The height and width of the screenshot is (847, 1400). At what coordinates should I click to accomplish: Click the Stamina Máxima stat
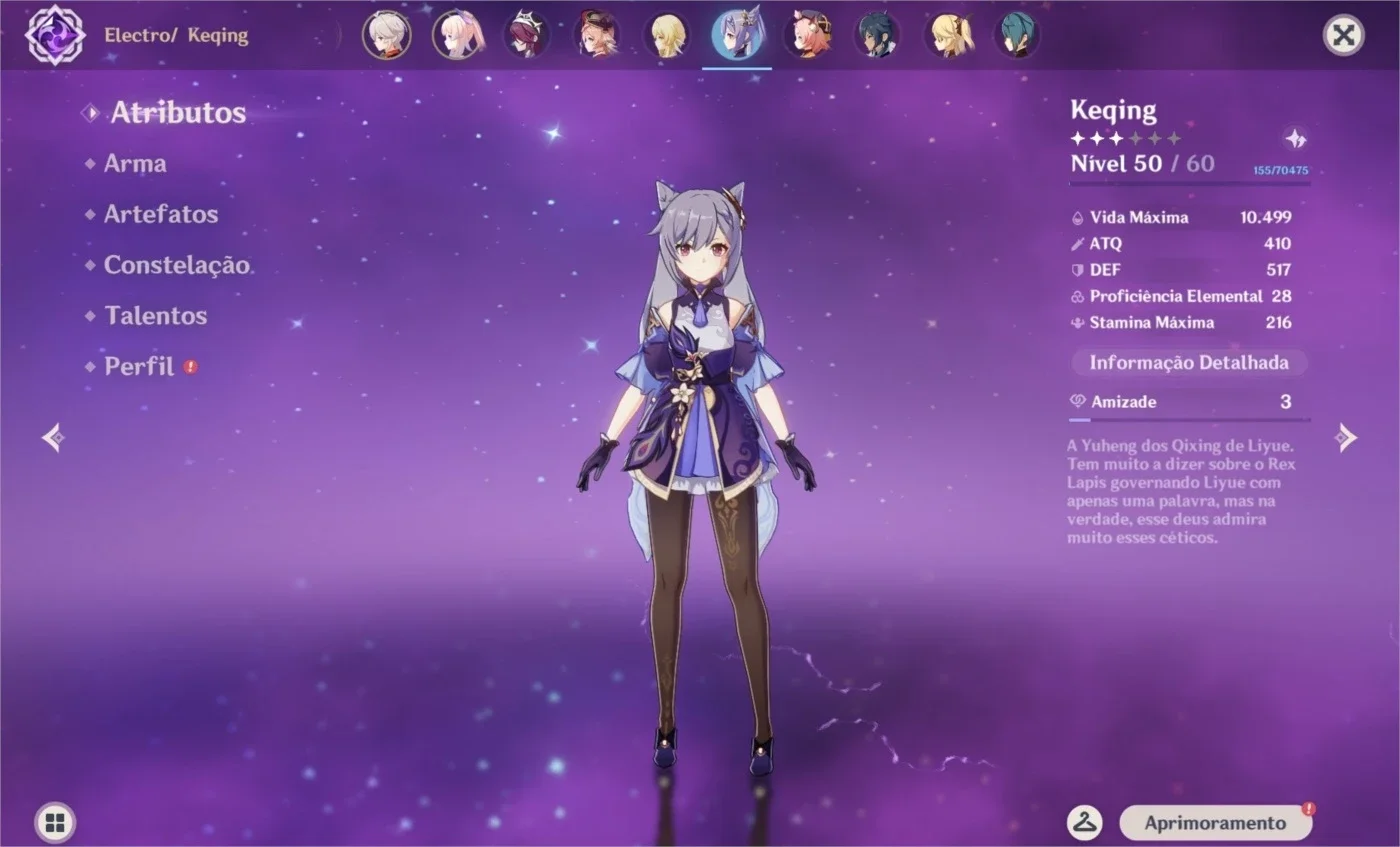[1181, 322]
